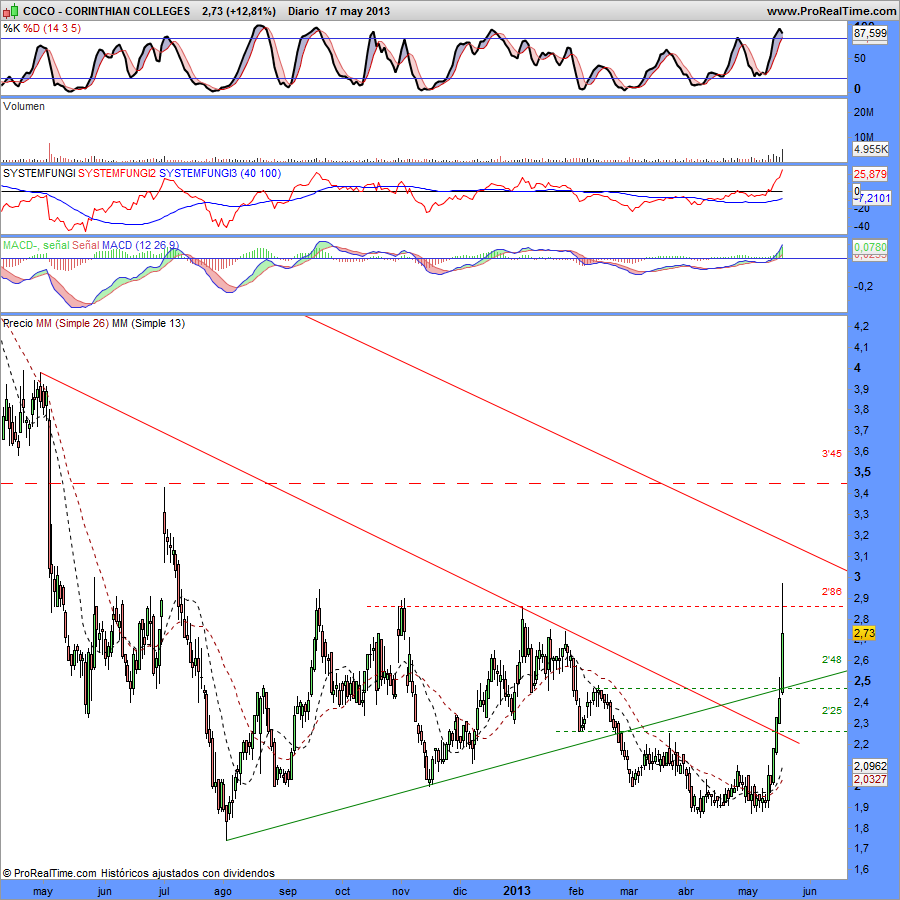Image resolution: width=900 pixels, height=900 pixels.
Task: Click the 2'25 support level annotation
Action: [832, 711]
